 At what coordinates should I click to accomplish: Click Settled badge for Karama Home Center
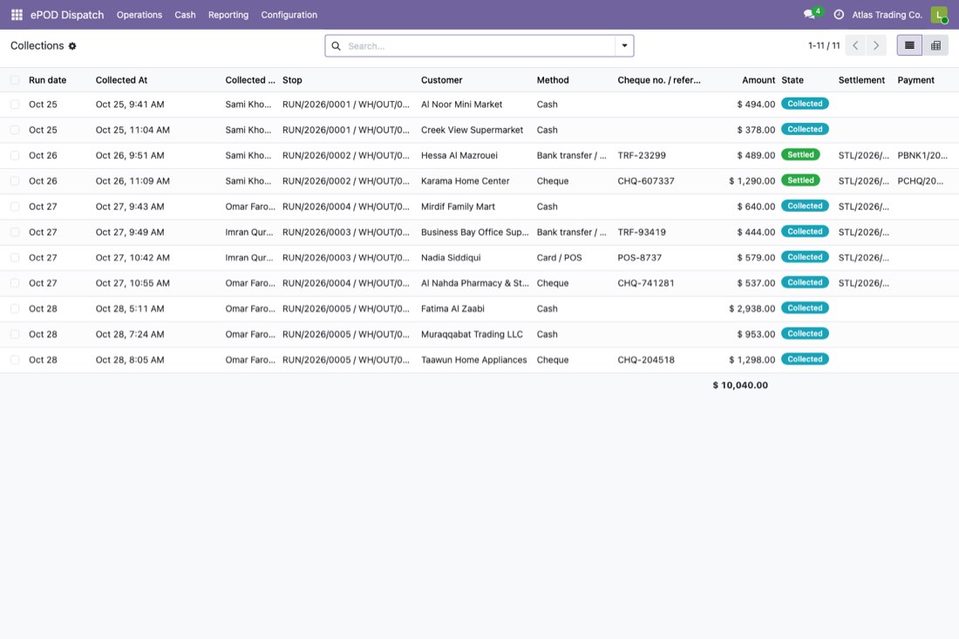(x=801, y=180)
